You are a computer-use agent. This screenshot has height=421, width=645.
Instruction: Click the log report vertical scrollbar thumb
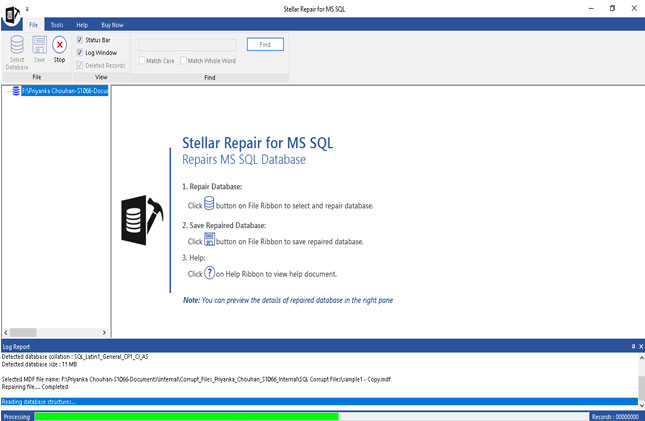(x=641, y=388)
